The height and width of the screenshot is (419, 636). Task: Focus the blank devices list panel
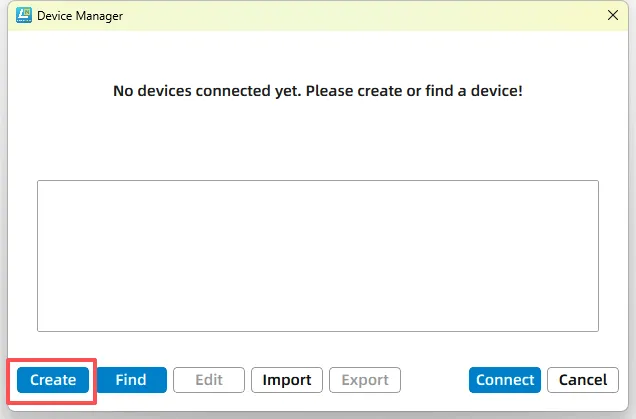(x=317, y=255)
